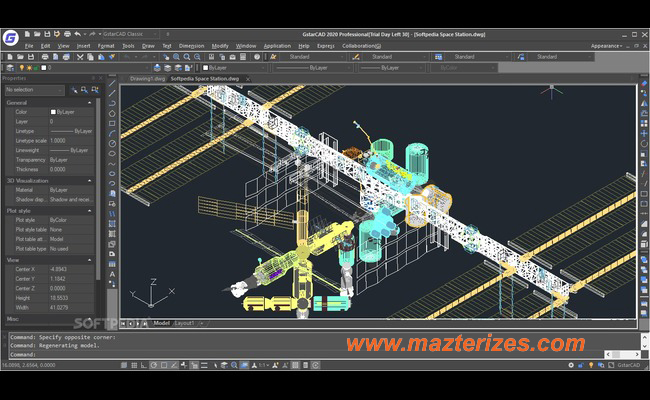Select the Polygon tool in the draw toolbar
650x400 pixels.
click(x=112, y=113)
